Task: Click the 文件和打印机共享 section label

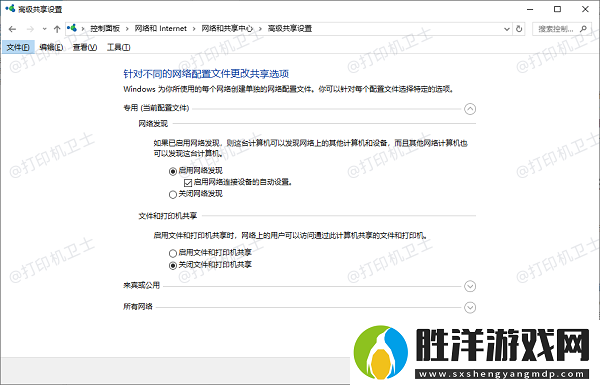Action: point(168,216)
